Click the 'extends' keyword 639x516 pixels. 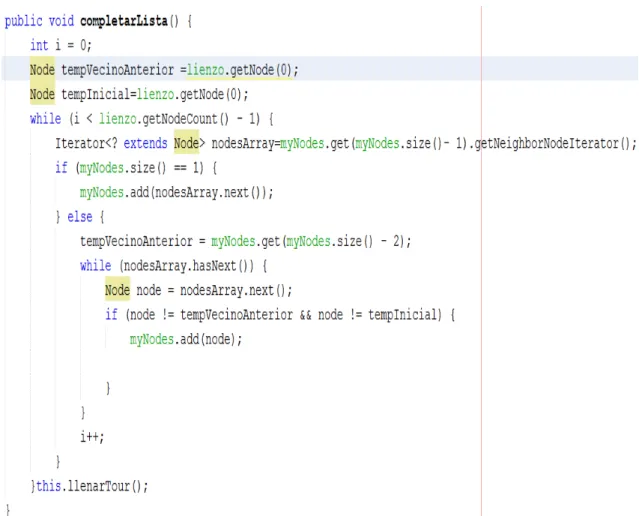click(x=145, y=143)
